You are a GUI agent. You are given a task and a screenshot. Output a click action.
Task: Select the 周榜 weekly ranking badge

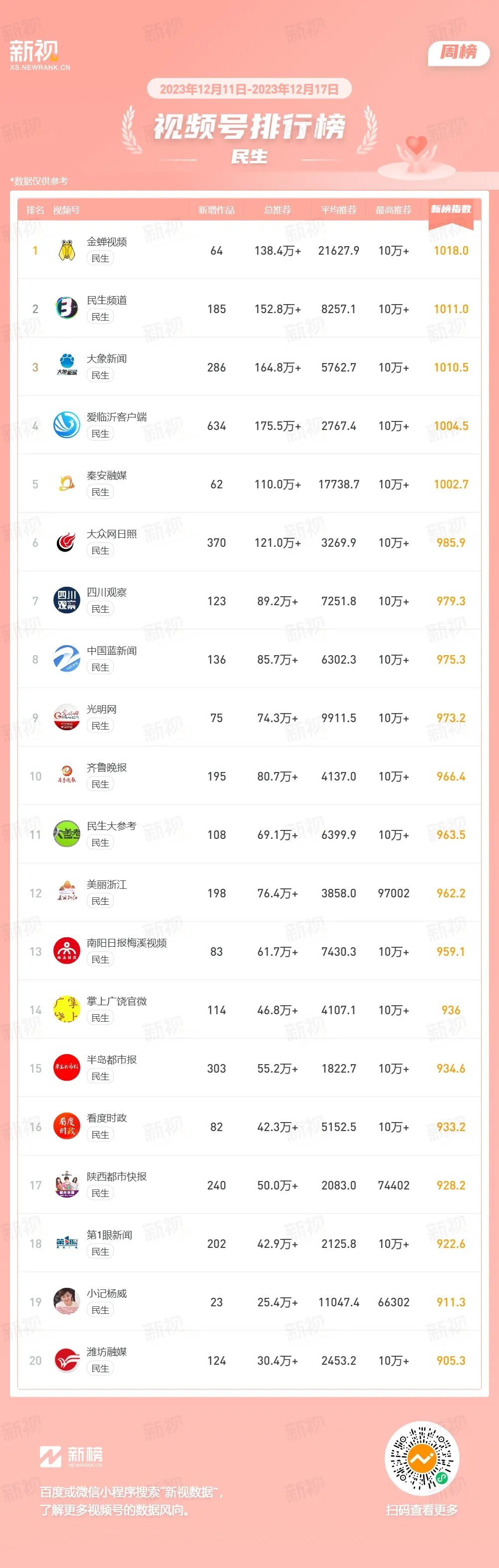(459, 52)
